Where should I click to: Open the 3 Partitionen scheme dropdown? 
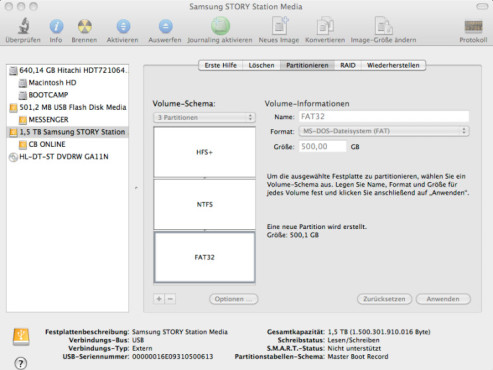(204, 117)
